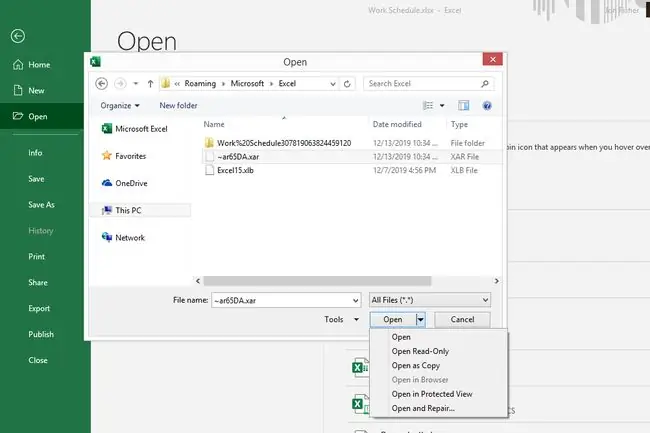Click the horizontal scrollbar thumb
The width and height of the screenshot is (650, 433).
click(x=317, y=281)
